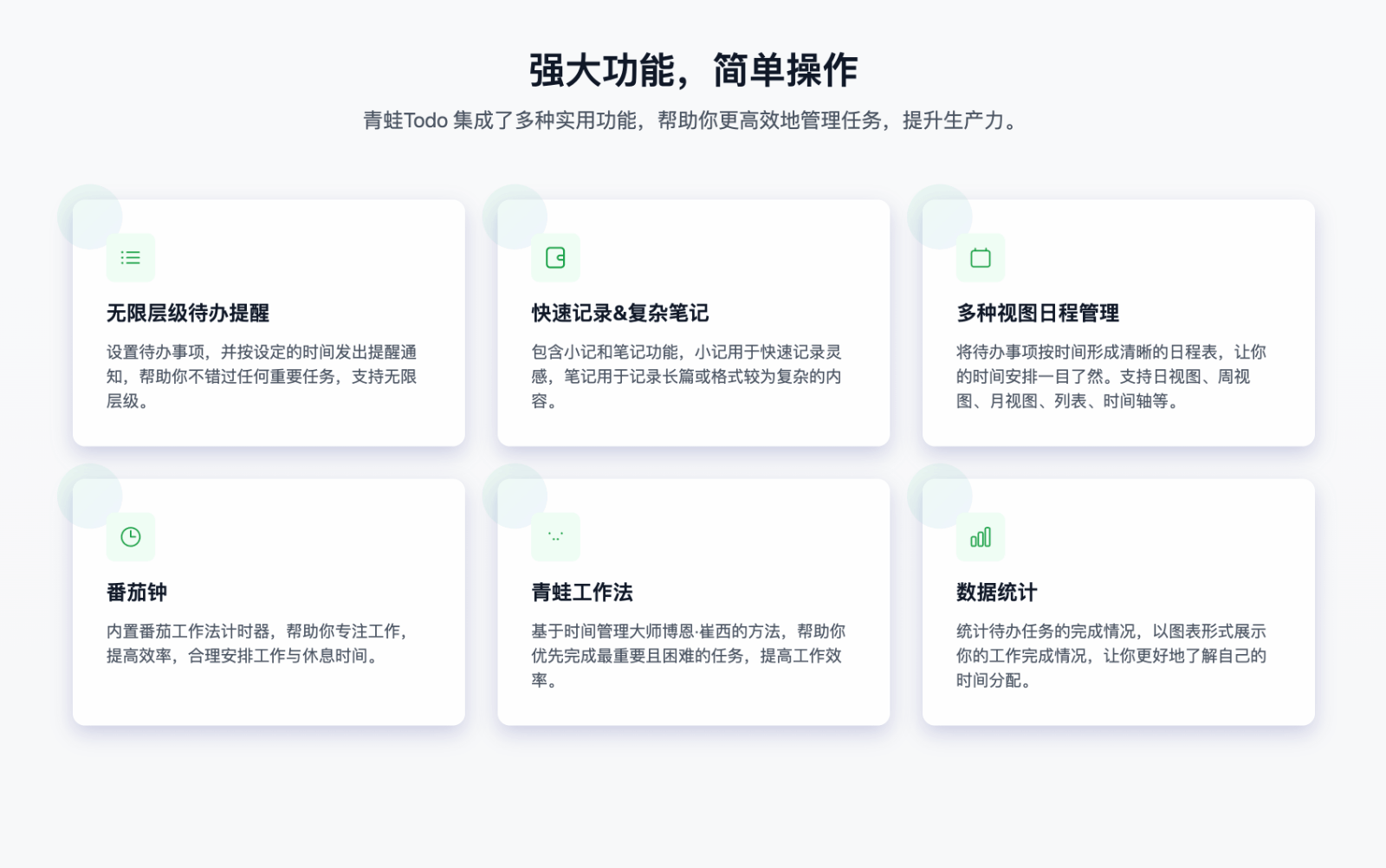1386x868 pixels.
Task: Click the description starting 设置待办事项，并按设定的时间
Action: click(262, 376)
